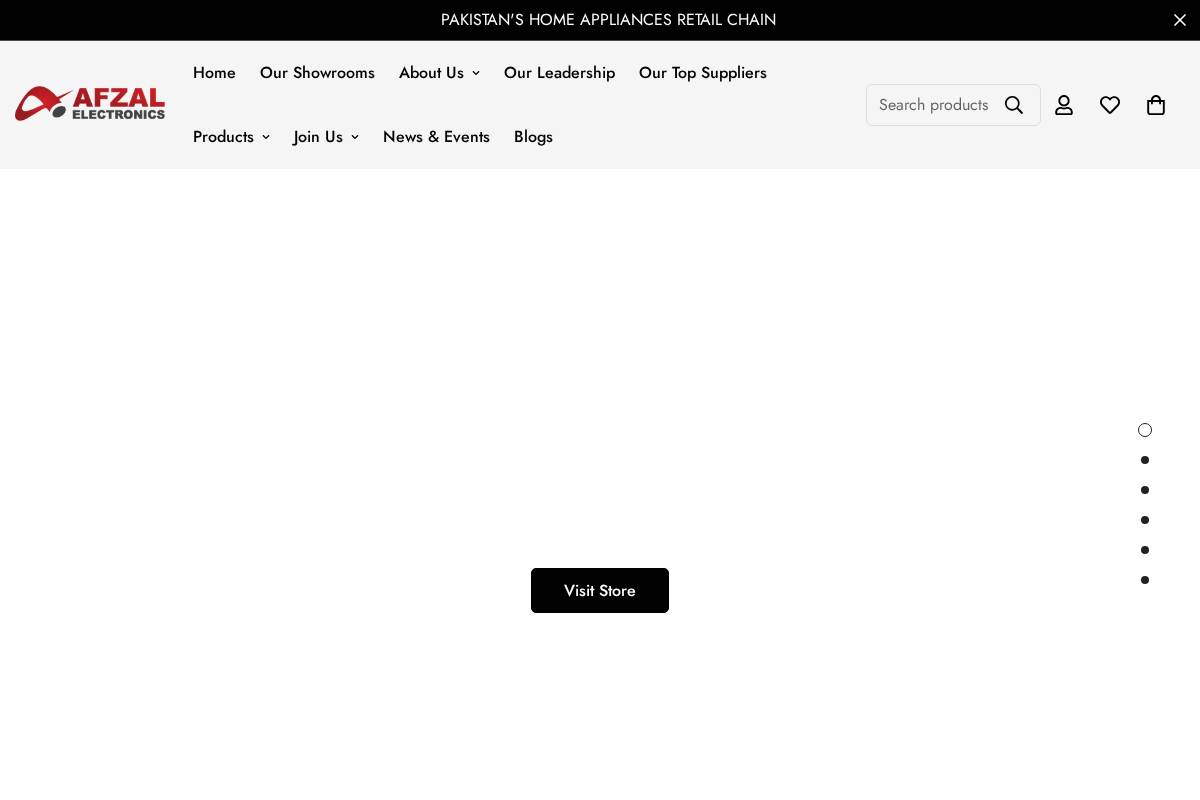This screenshot has width=1200, height=800.
Task: View wishlist via heart icon
Action: [1110, 104]
